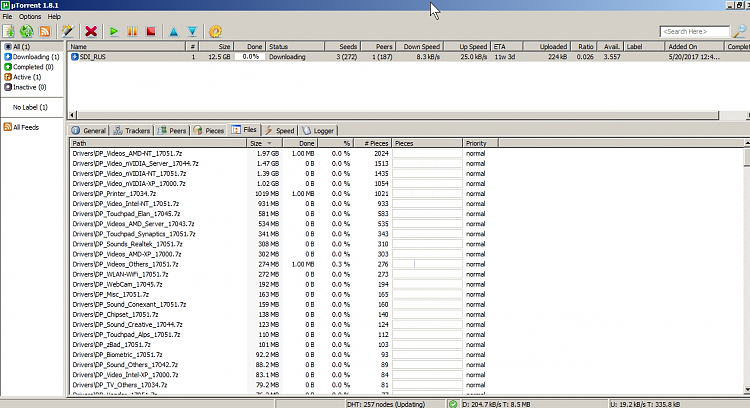Sort files by the Path column header
750x408 pixels.
[x=158, y=143]
